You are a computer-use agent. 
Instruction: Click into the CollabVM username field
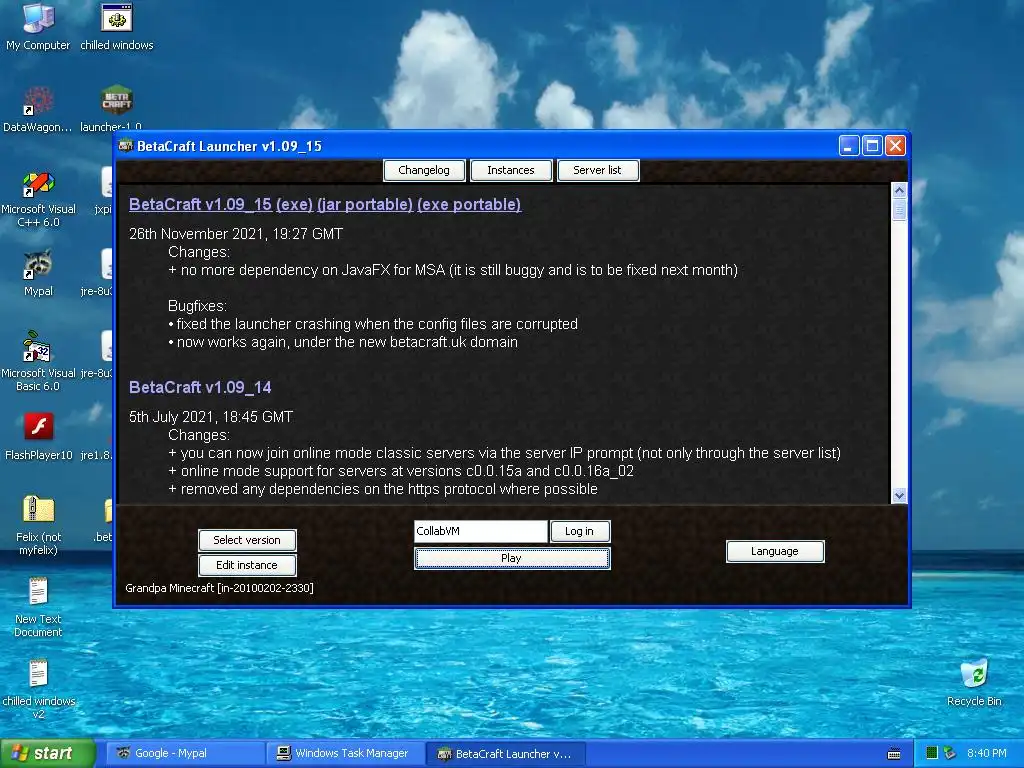click(x=481, y=531)
